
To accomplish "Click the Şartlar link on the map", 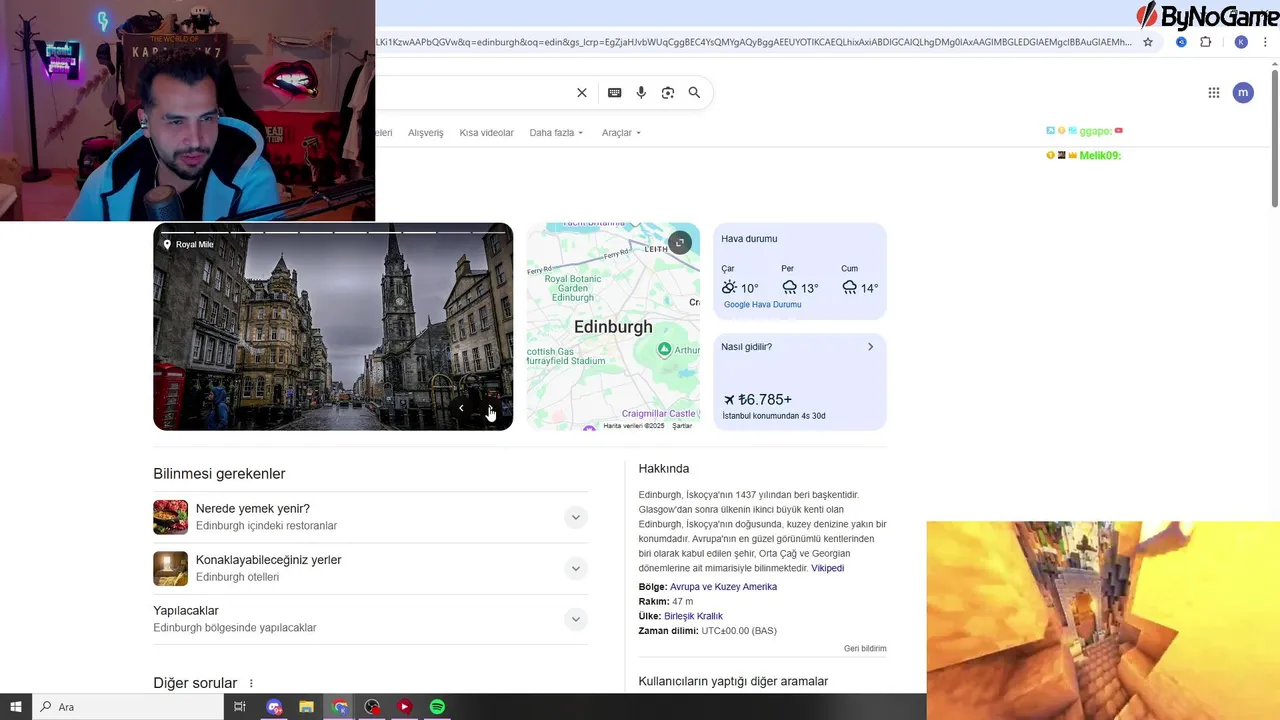I will pyautogui.click(x=682, y=426).
